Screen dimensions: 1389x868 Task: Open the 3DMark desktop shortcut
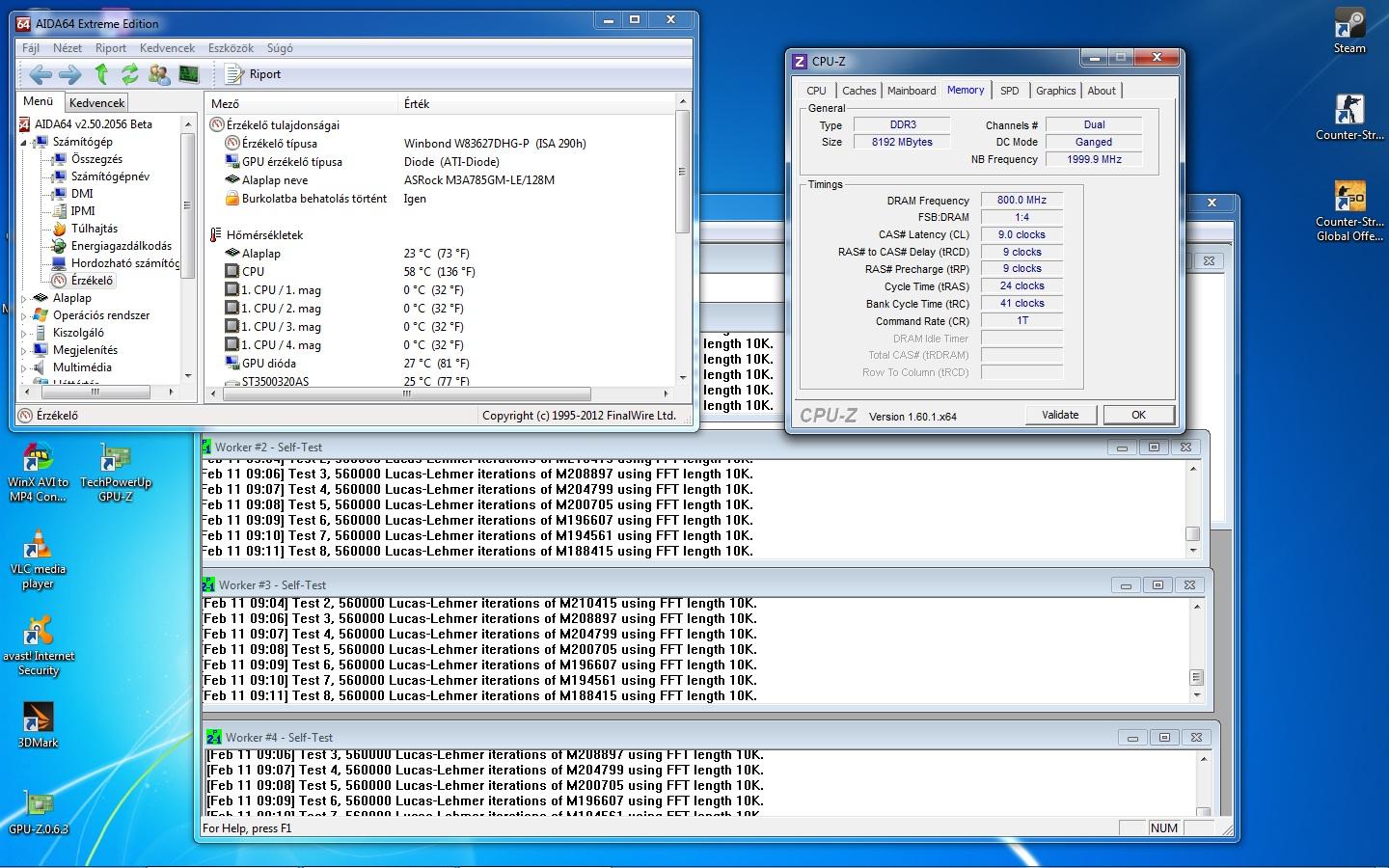point(38,725)
